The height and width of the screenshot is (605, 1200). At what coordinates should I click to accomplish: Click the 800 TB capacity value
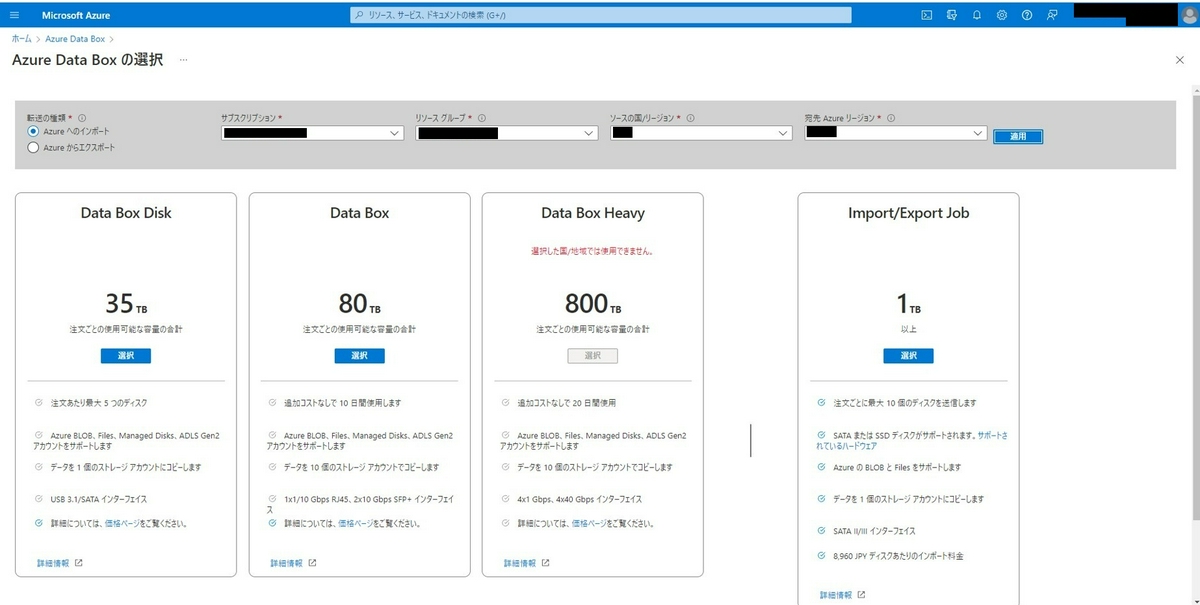593,303
